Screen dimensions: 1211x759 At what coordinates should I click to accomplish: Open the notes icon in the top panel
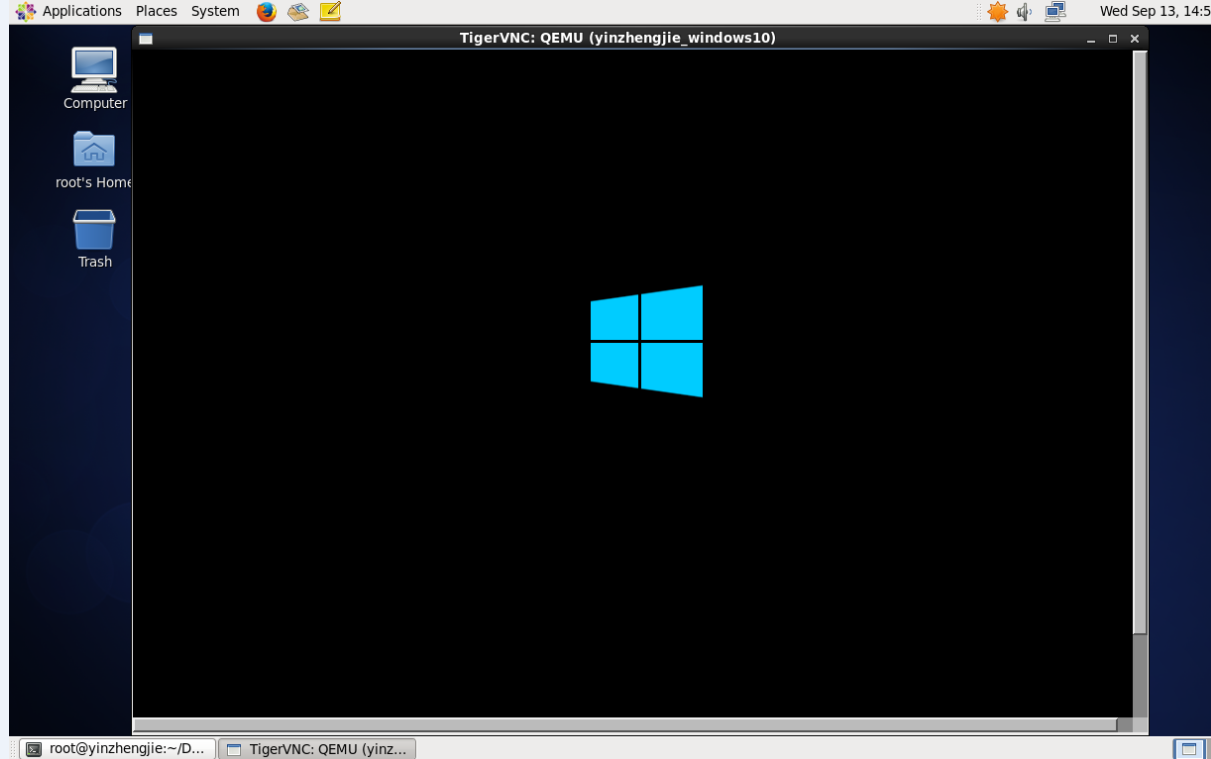(330, 11)
